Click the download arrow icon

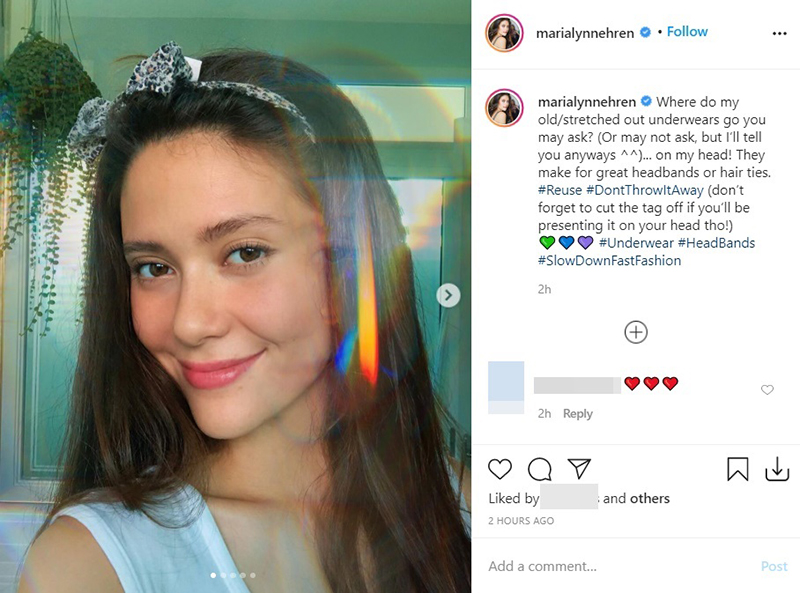tap(777, 469)
